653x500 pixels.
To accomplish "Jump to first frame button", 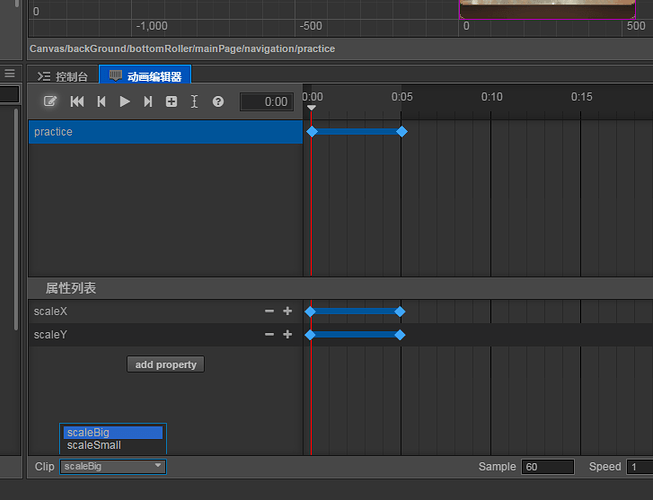I will click(77, 102).
